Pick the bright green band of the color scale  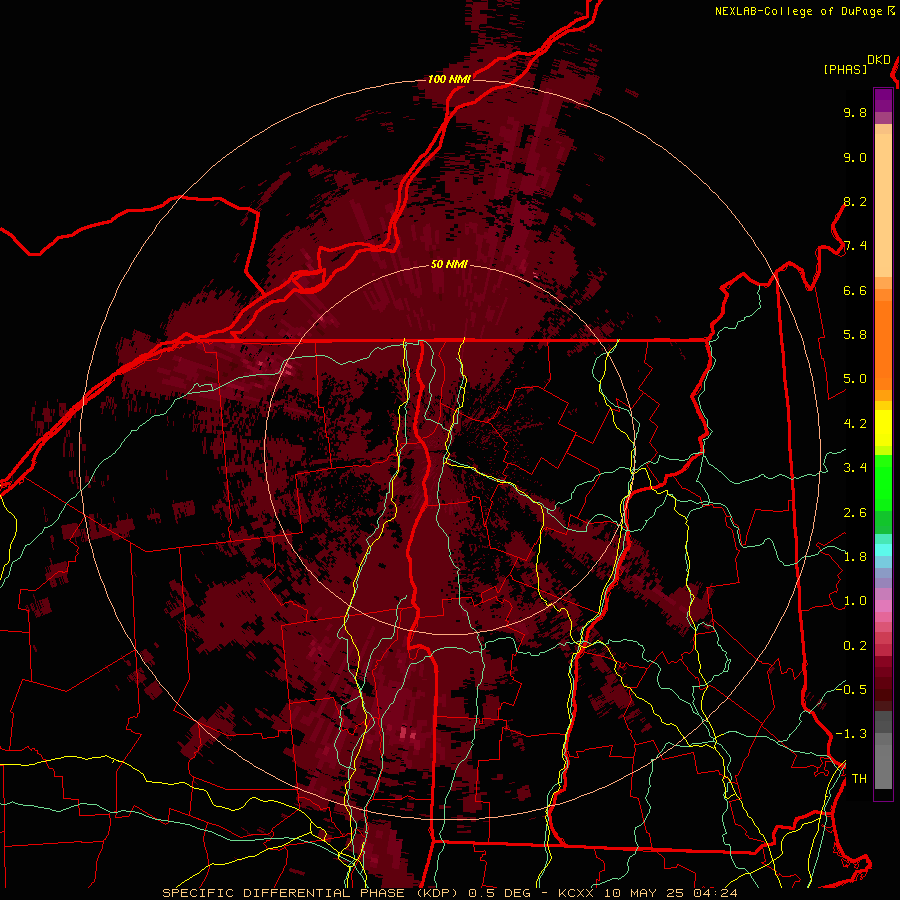click(x=883, y=483)
